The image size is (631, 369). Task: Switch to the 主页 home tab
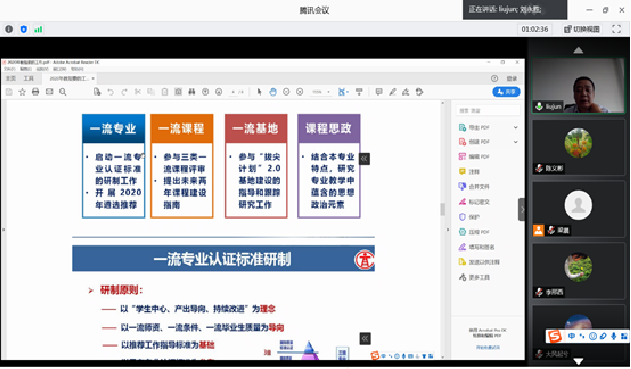pyautogui.click(x=11, y=78)
